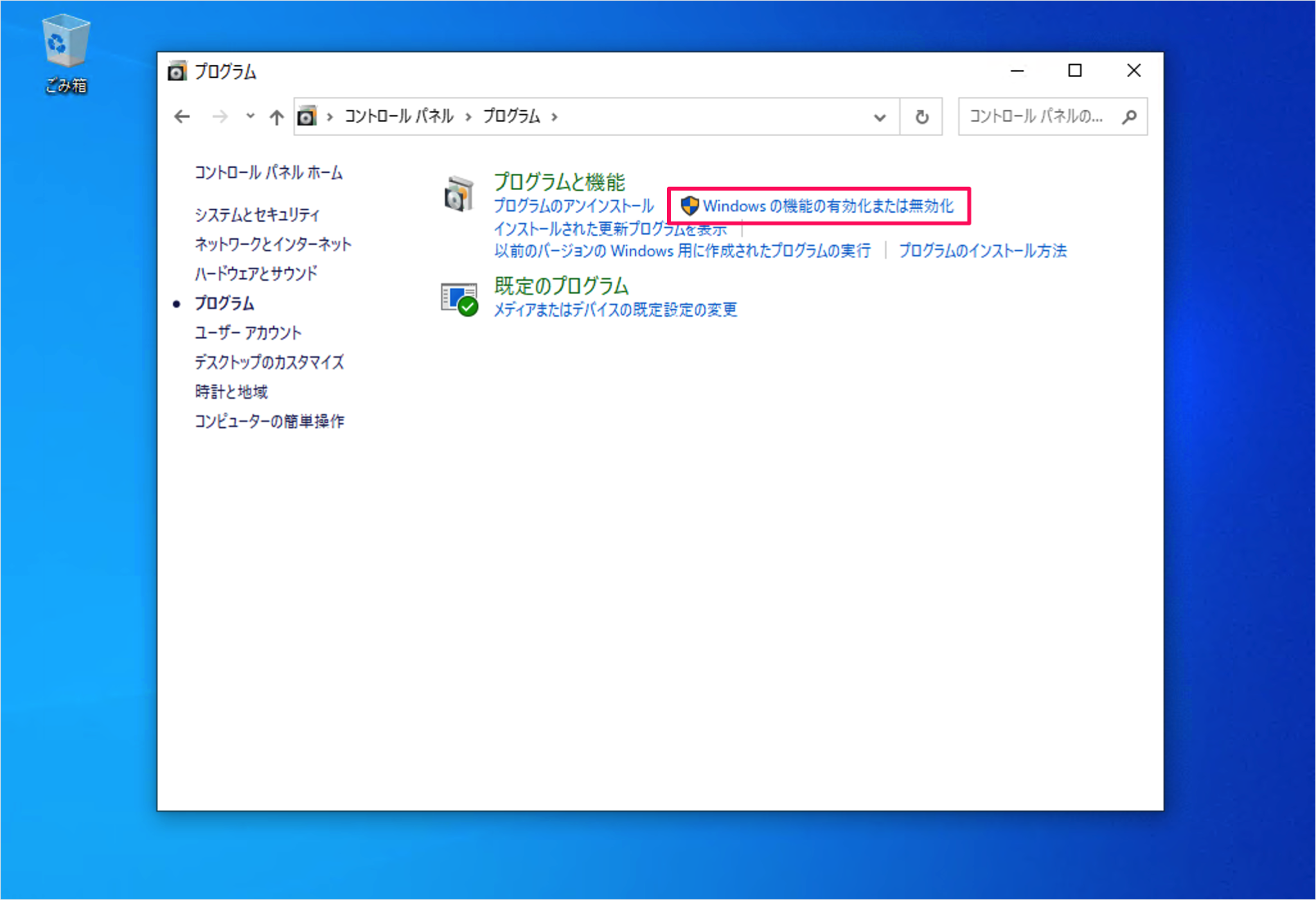
Task: Open プログラムのアンインストール link
Action: [x=574, y=206]
